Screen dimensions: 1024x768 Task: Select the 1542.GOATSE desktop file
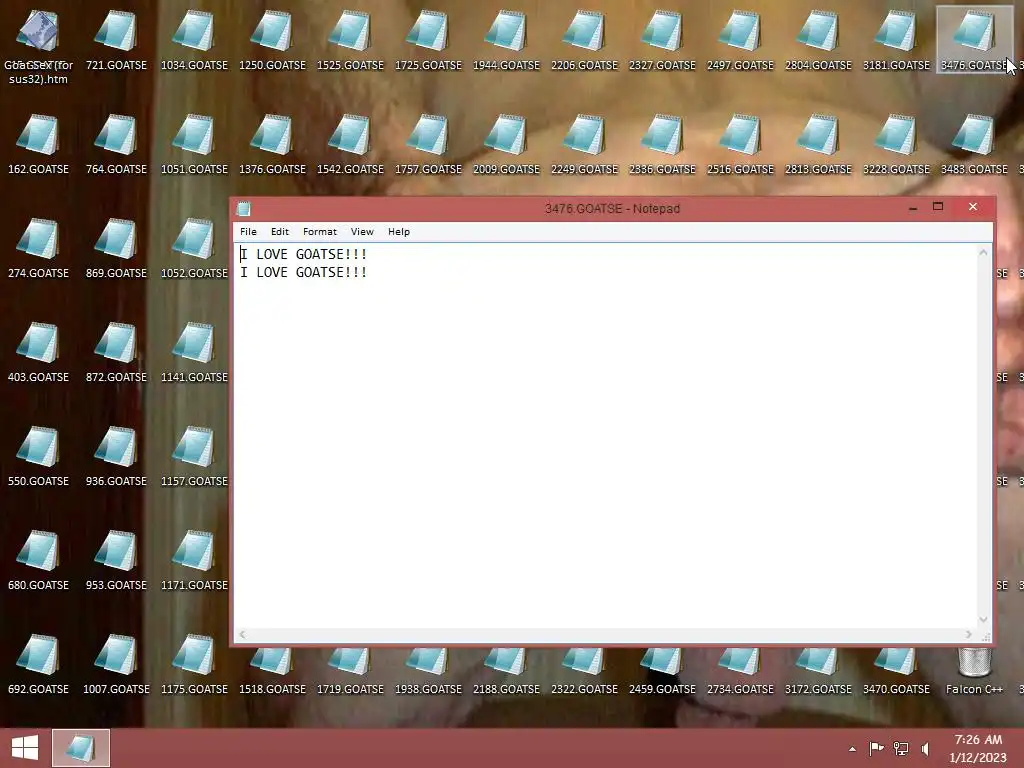[x=350, y=144]
